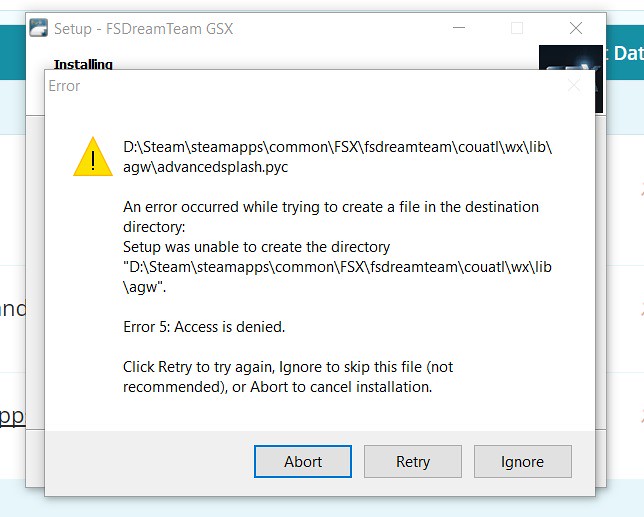Click the Error dialog title text
This screenshot has height=517, width=644.
coord(64,86)
